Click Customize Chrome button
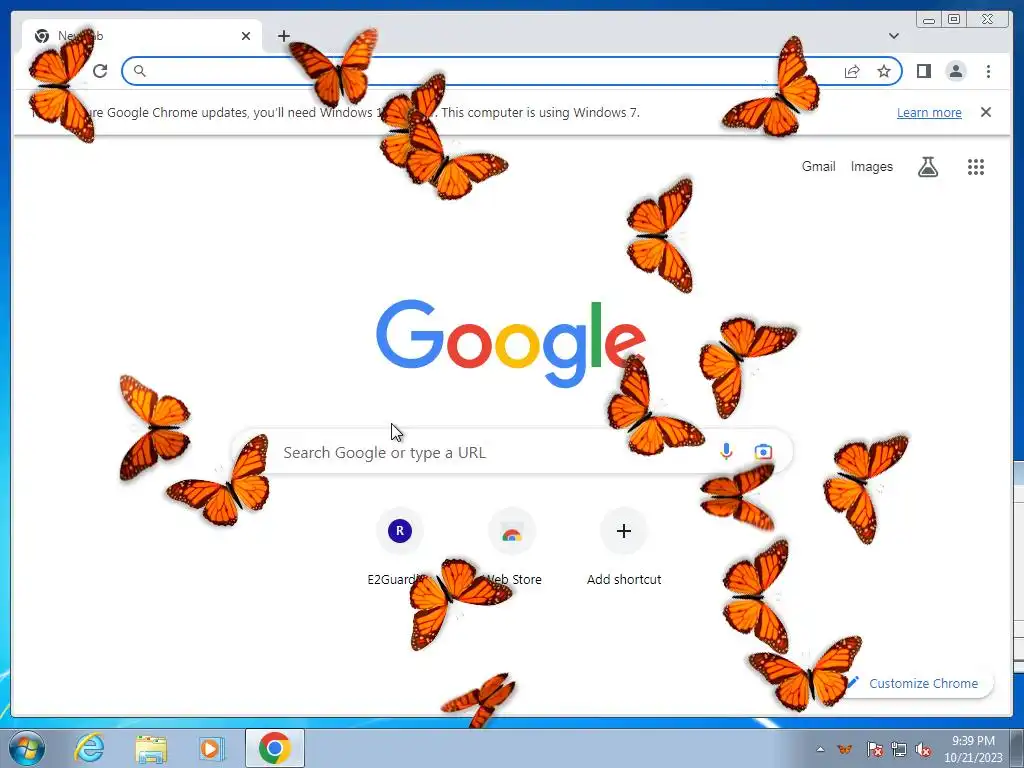Viewport: 1024px width, 768px height. pos(914,683)
